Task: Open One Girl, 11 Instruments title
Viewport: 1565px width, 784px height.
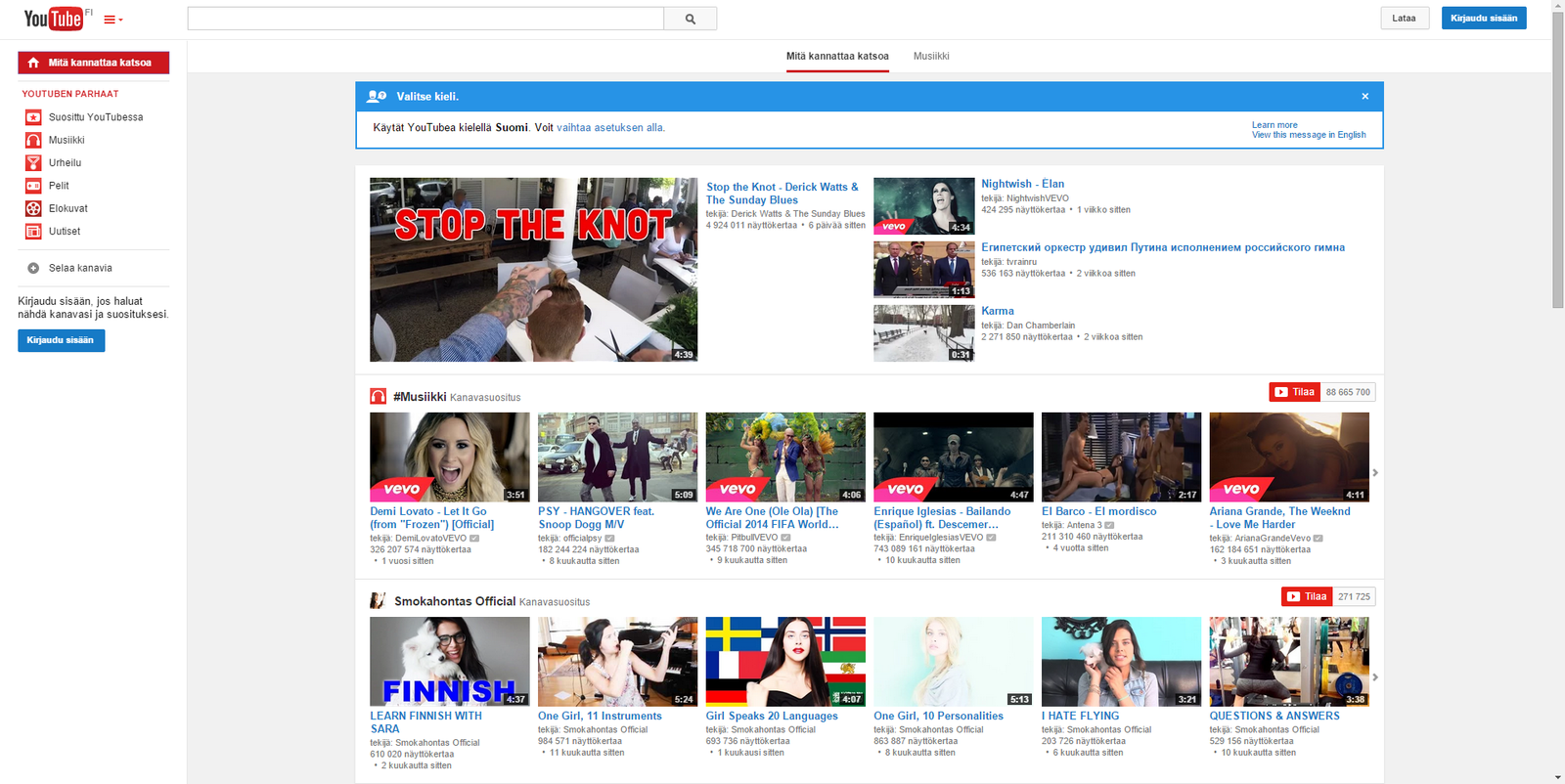Action: click(x=600, y=716)
